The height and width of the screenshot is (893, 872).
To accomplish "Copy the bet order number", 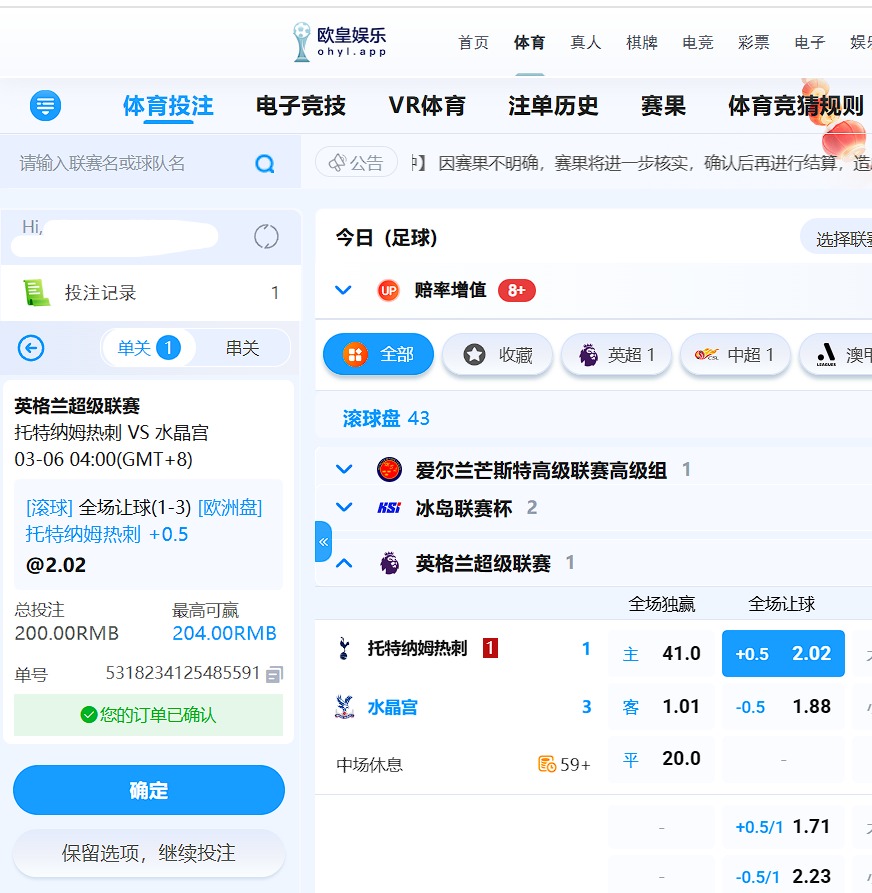I will [x=274, y=674].
